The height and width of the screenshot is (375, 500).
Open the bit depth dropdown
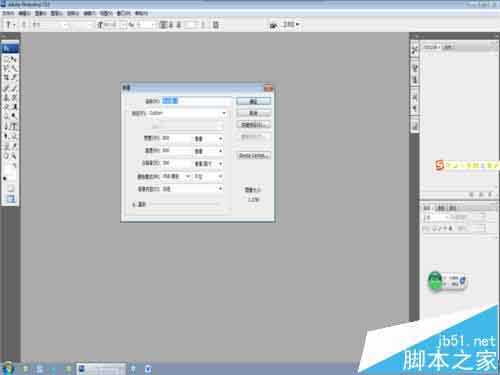(208, 176)
